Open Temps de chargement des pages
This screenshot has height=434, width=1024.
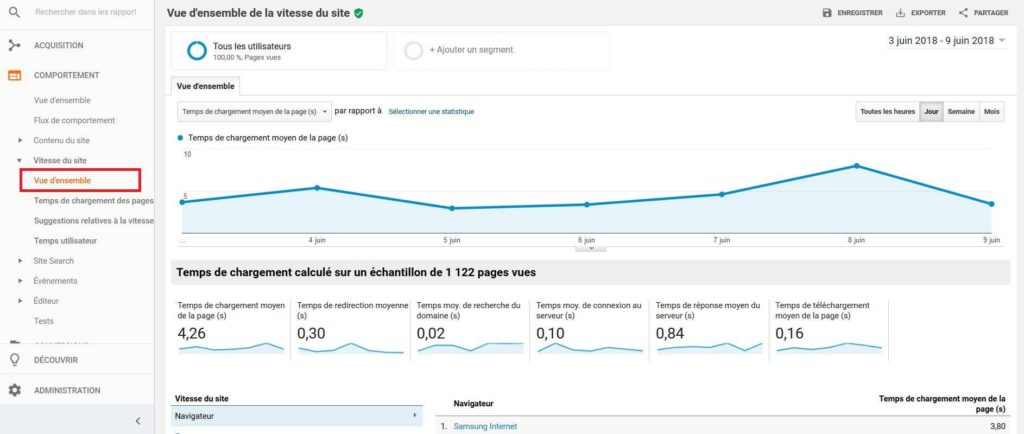pos(94,200)
